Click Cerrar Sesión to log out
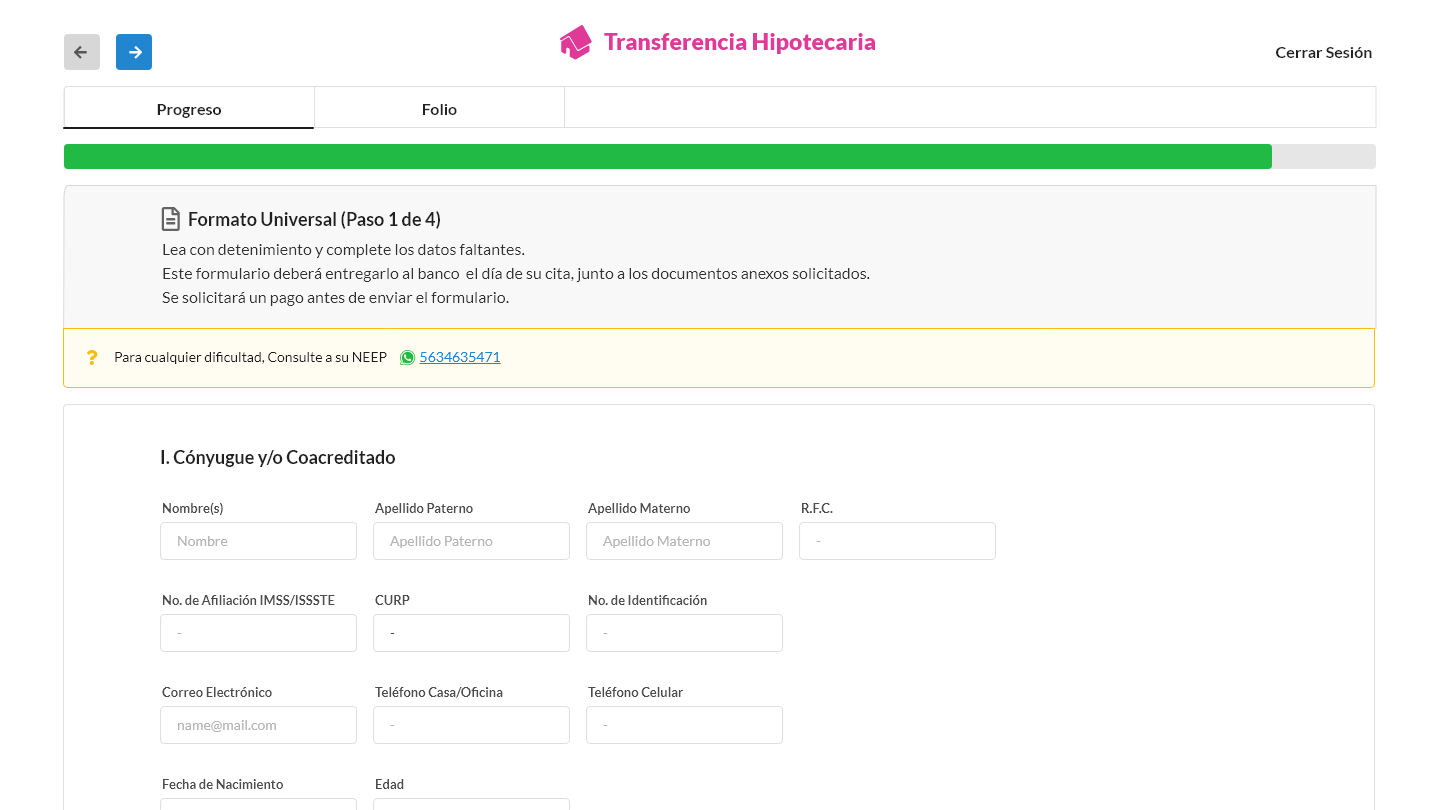 tap(1323, 52)
